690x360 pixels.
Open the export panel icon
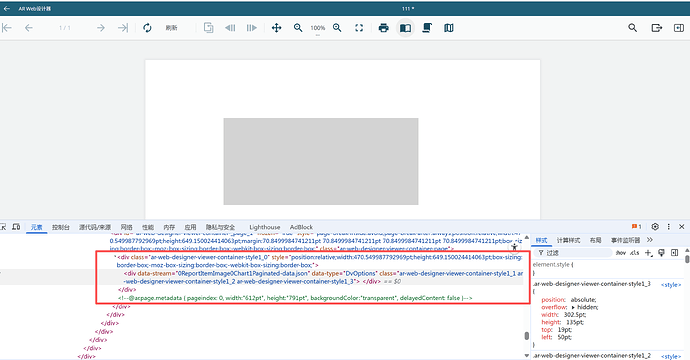click(x=657, y=28)
